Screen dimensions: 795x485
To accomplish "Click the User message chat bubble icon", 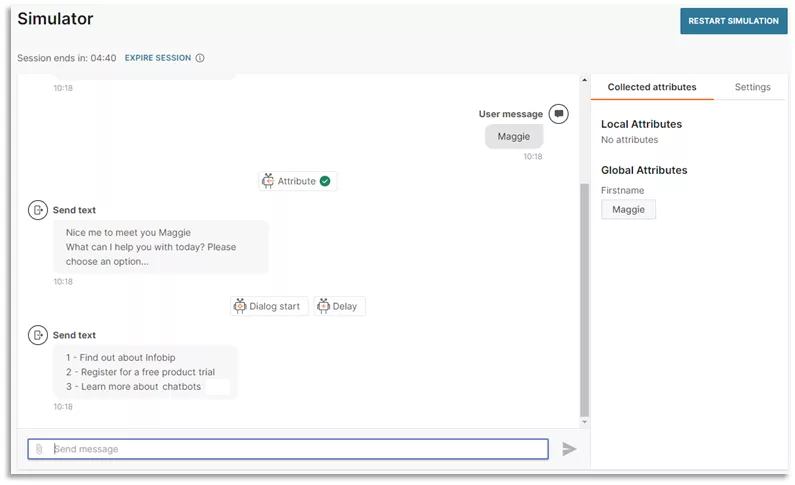I will pos(559,114).
